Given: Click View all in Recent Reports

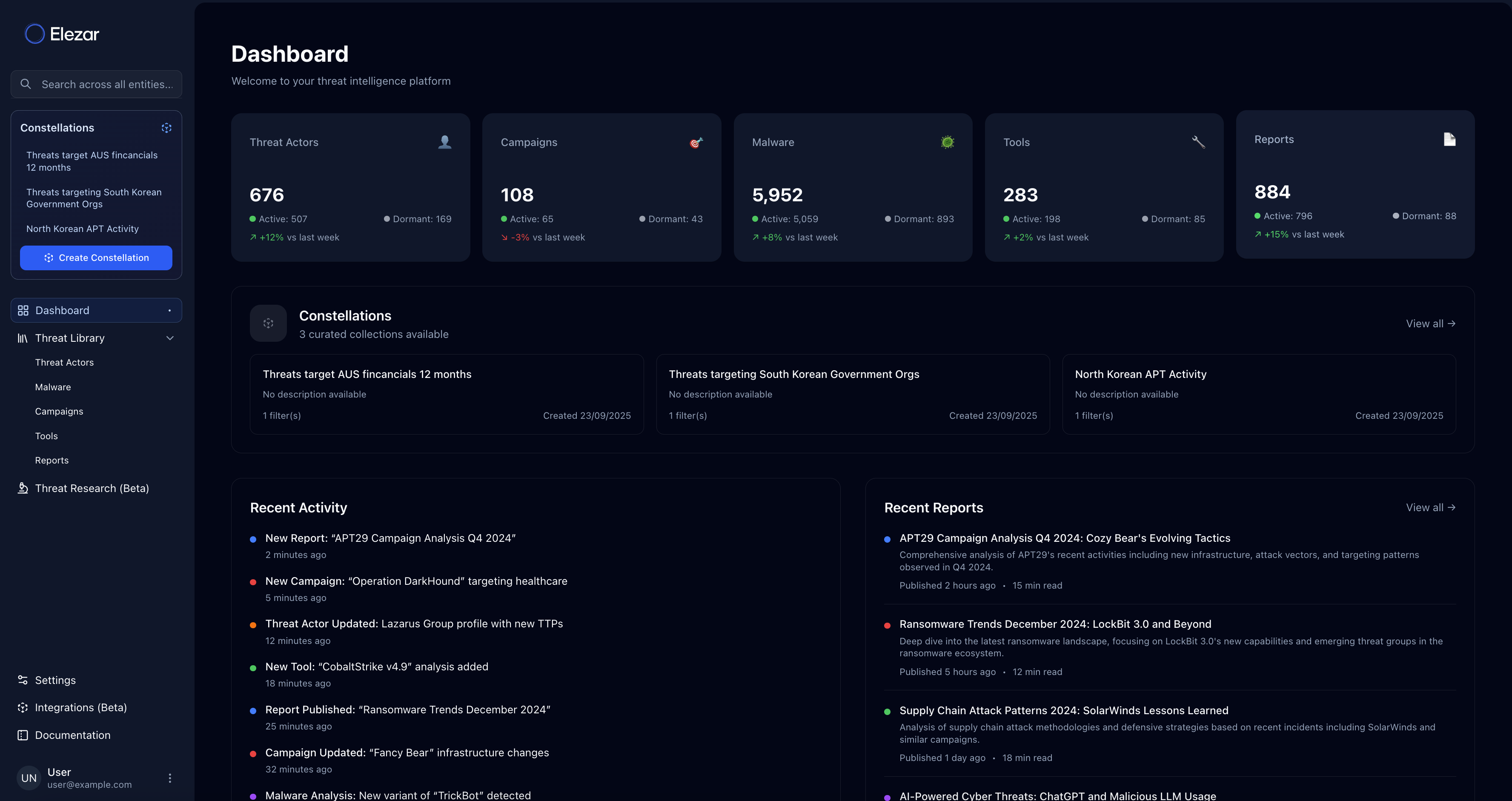Looking at the screenshot, I should (1430, 508).
